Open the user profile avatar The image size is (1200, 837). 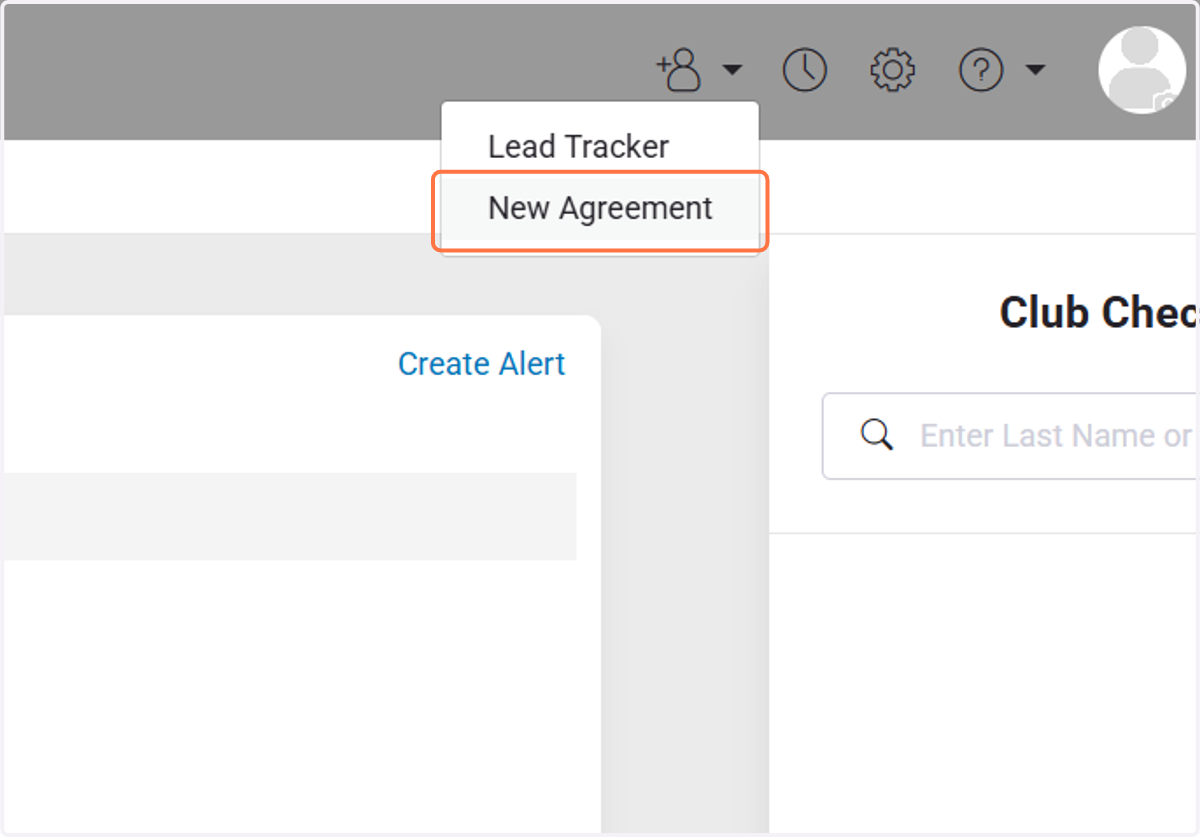(x=1142, y=70)
